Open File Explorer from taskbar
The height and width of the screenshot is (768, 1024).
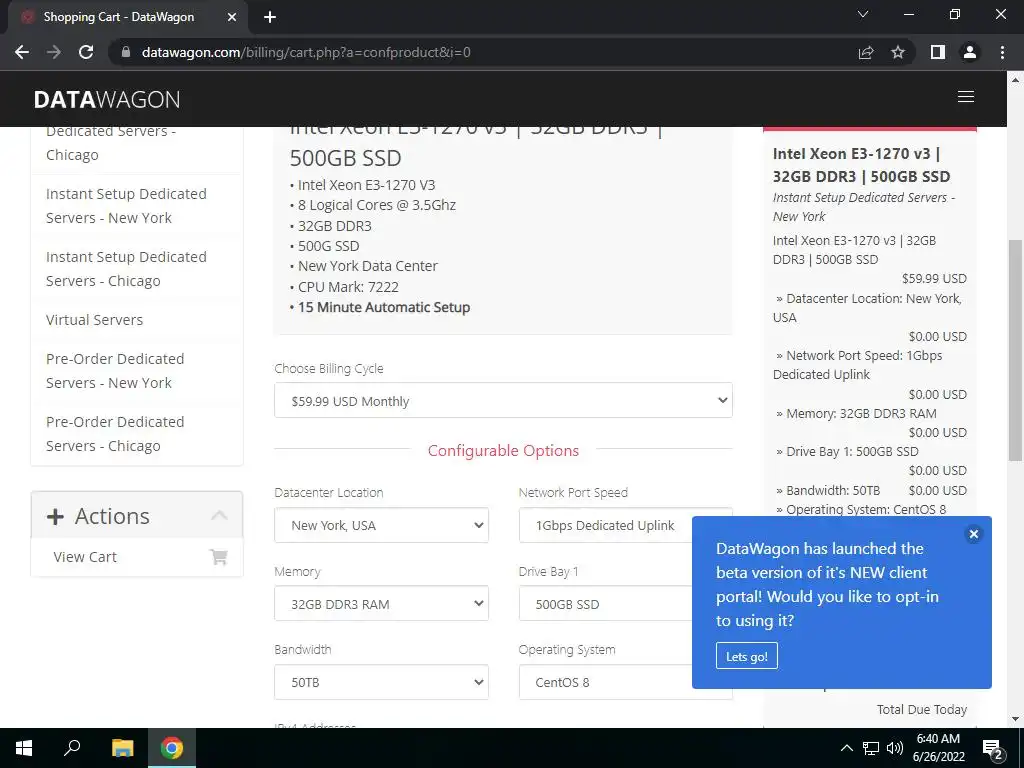pyautogui.click(x=122, y=748)
